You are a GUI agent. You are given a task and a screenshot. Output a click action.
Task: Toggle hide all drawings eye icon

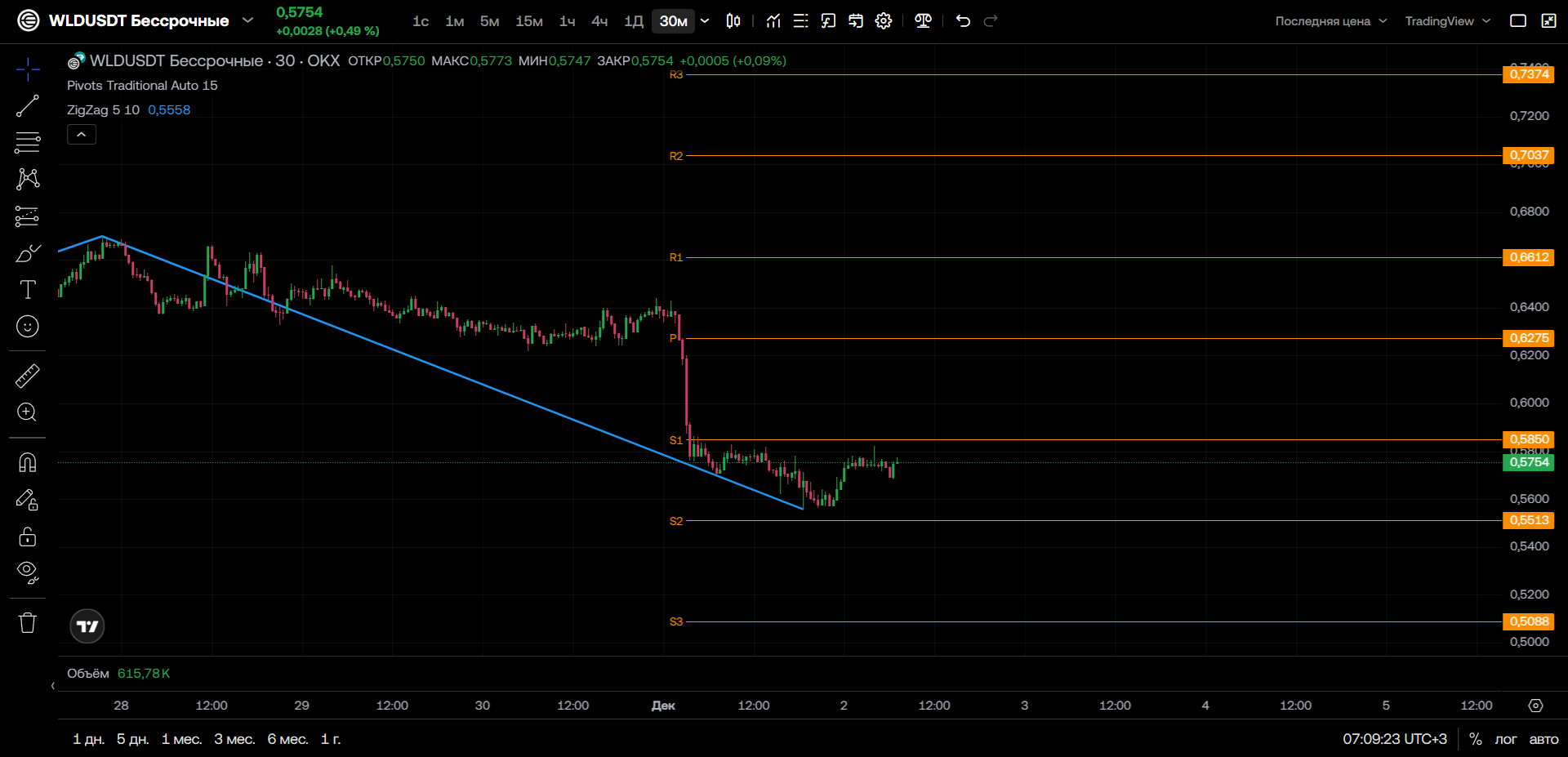point(28,572)
